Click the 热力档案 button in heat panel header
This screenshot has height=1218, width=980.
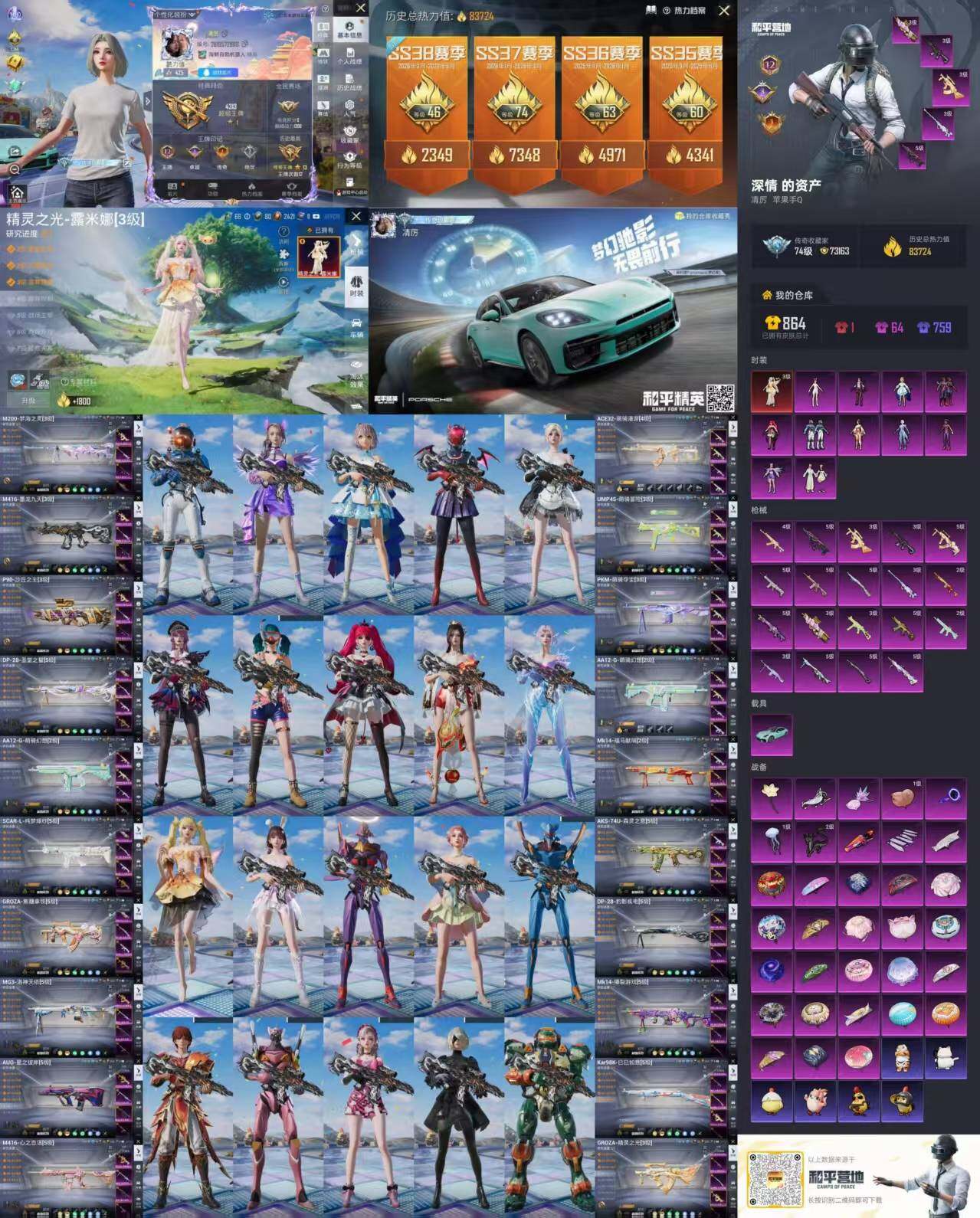click(690, 10)
